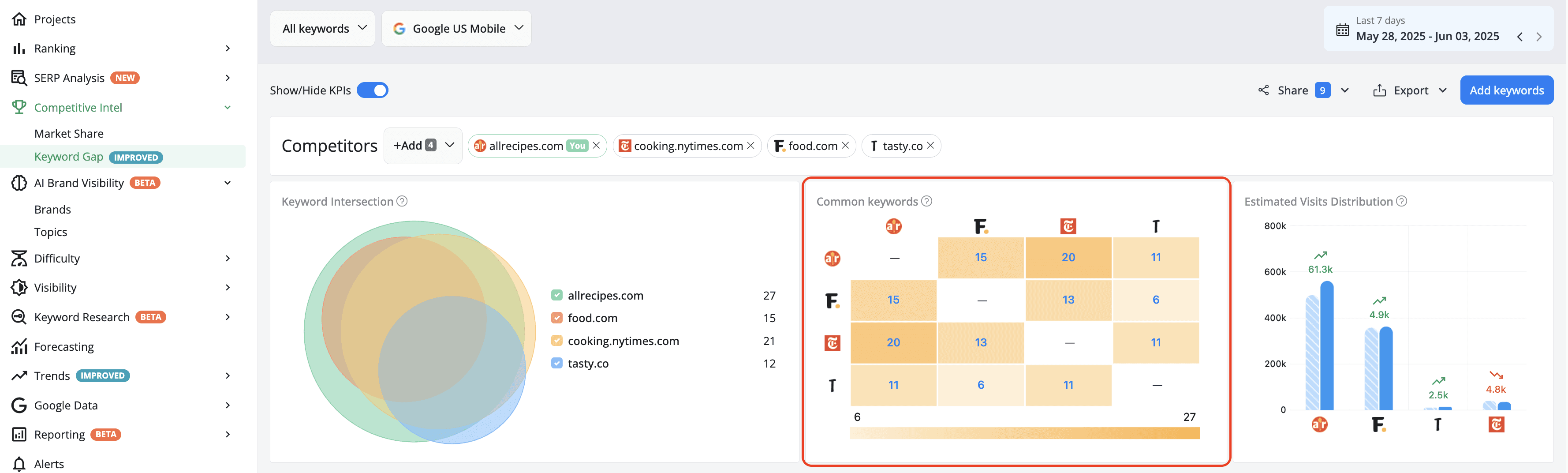Open the All keywords dropdown
1568x473 pixels.
[323, 29]
